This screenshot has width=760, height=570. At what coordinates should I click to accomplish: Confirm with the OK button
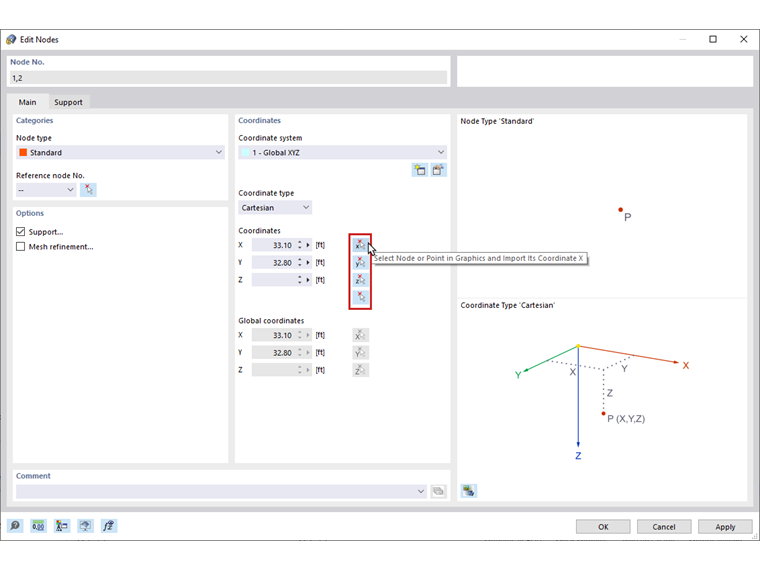click(x=603, y=527)
